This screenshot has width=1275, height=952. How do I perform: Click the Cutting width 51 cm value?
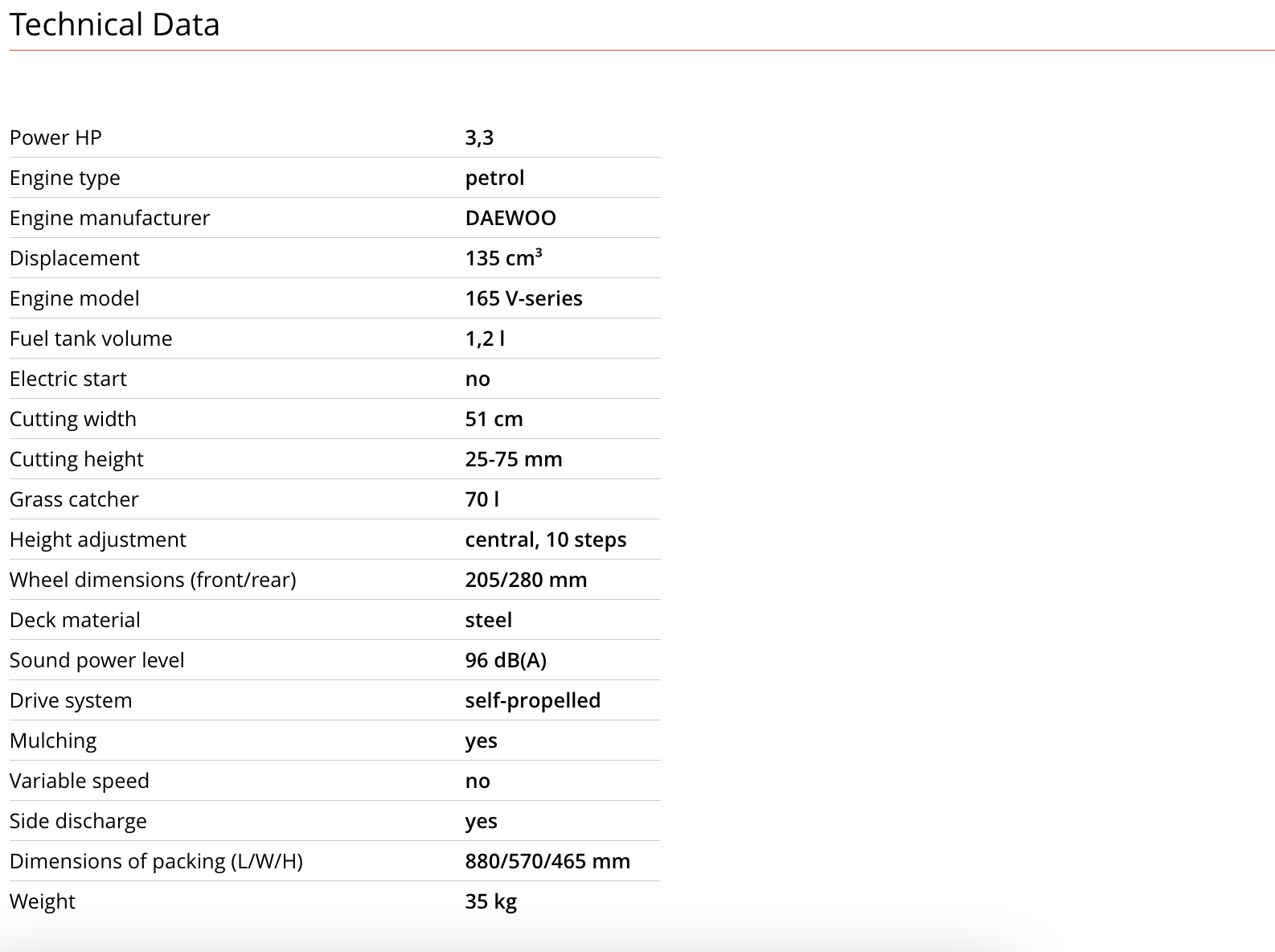coord(494,419)
